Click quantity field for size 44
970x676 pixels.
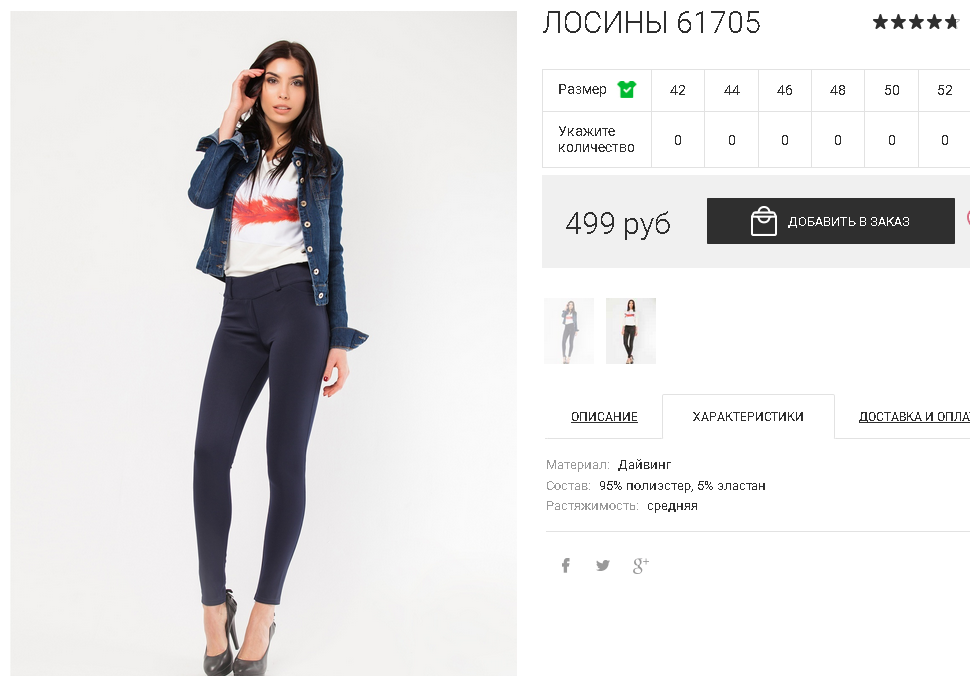pyautogui.click(x=732, y=140)
